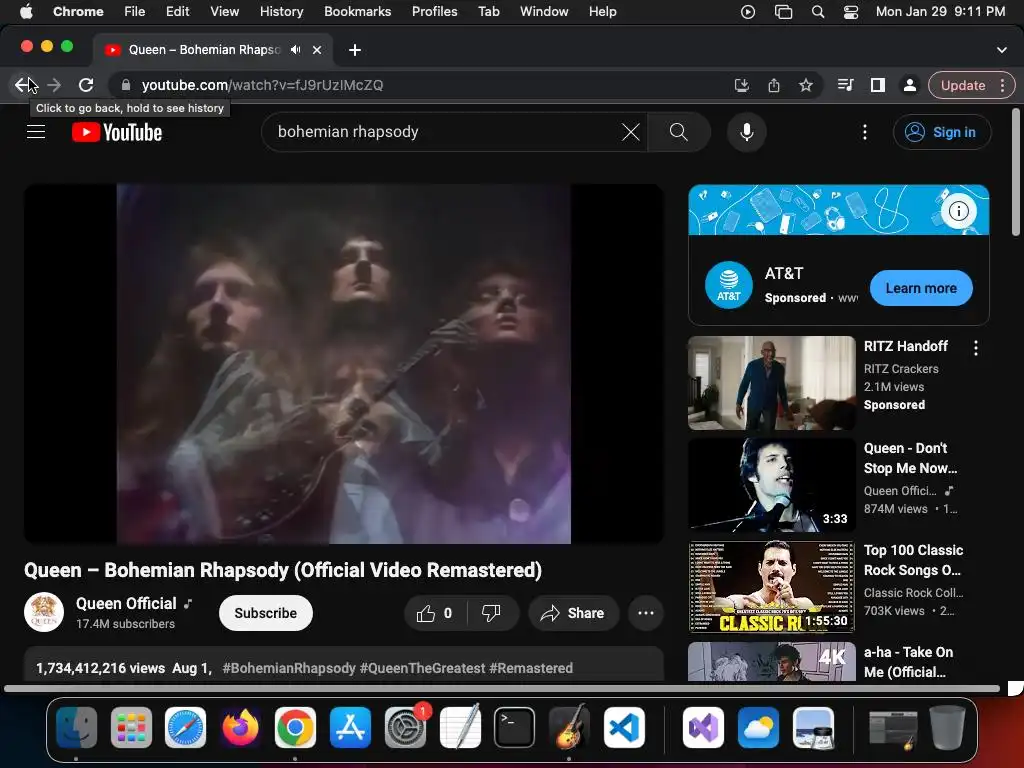This screenshot has height=768, width=1024.
Task: Open YouTube settings three-dot menu
Action: tap(865, 132)
